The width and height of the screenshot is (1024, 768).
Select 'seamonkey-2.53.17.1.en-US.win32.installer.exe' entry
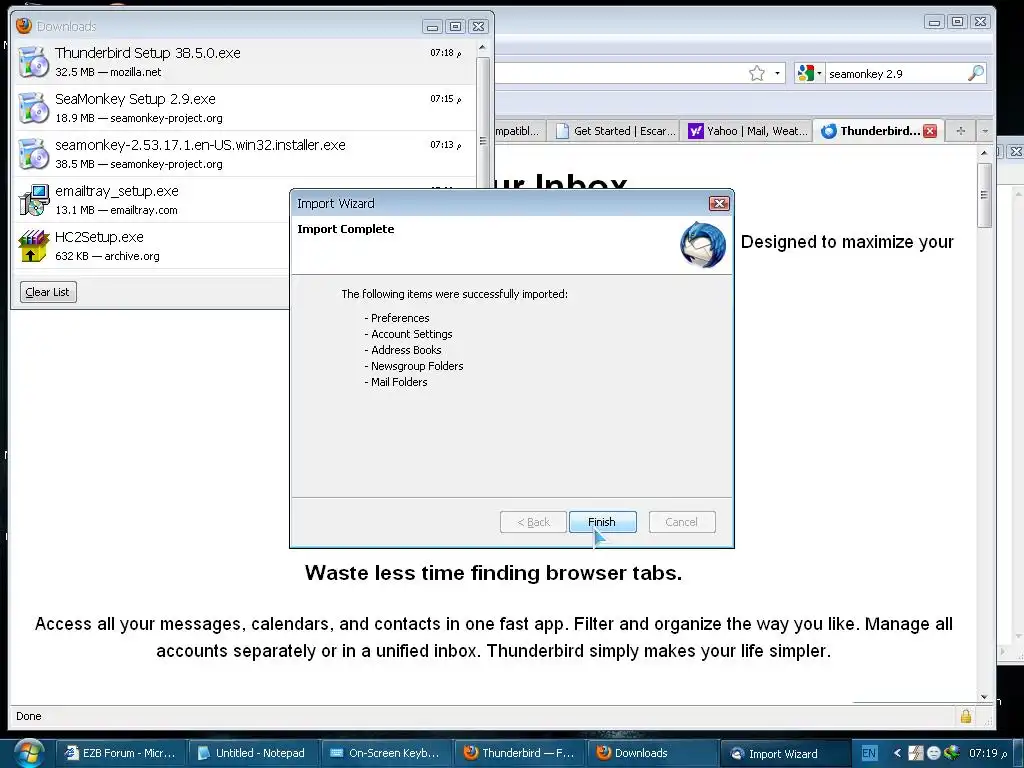200,145
